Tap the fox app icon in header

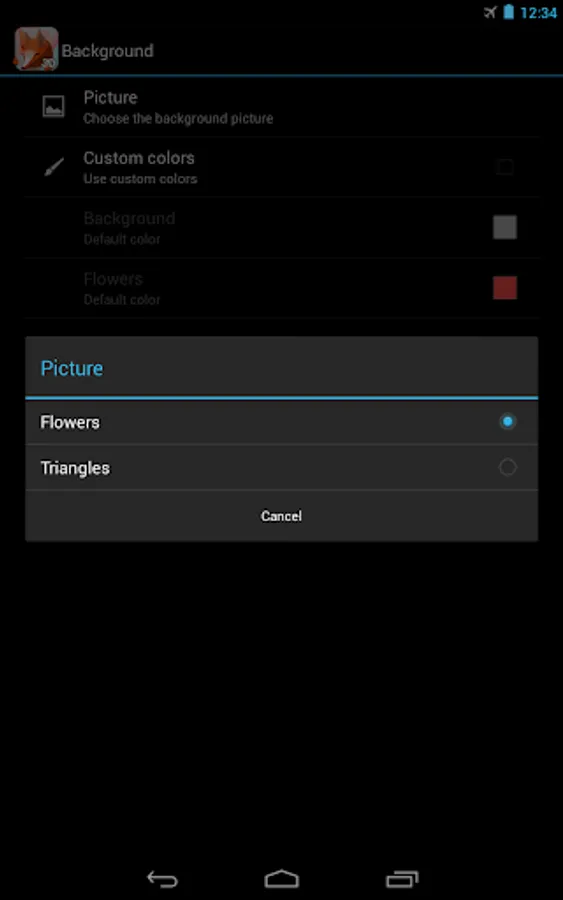click(x=36, y=49)
